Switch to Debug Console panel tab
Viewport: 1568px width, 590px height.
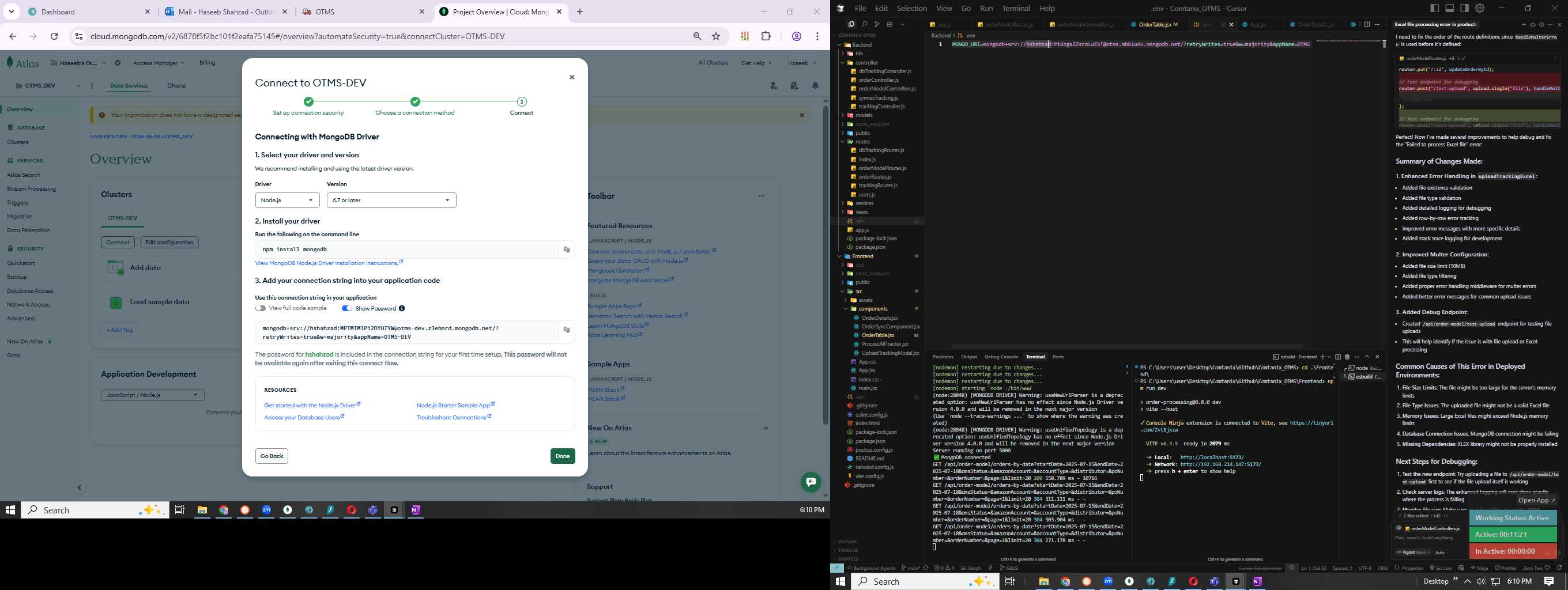coord(1001,357)
